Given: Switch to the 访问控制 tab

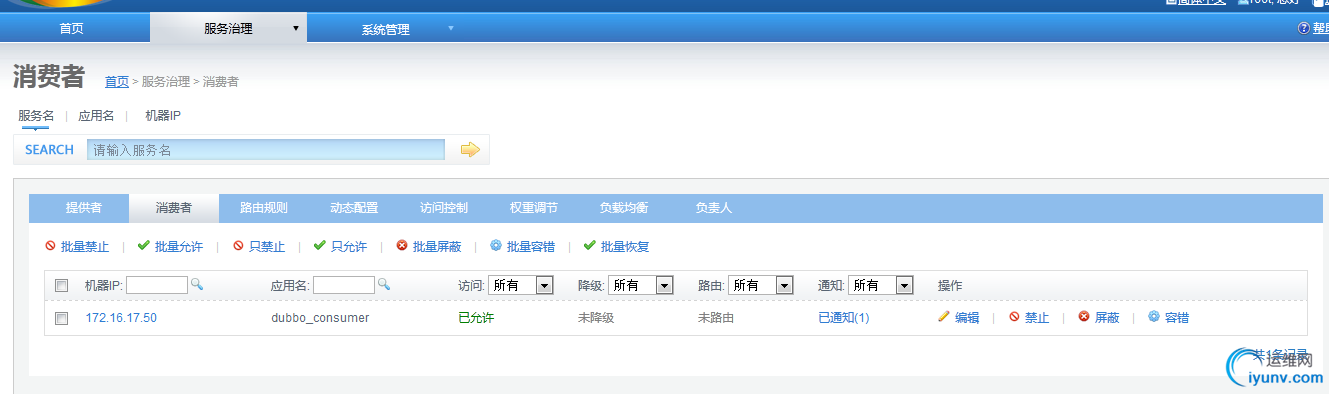Looking at the screenshot, I should 444,208.
